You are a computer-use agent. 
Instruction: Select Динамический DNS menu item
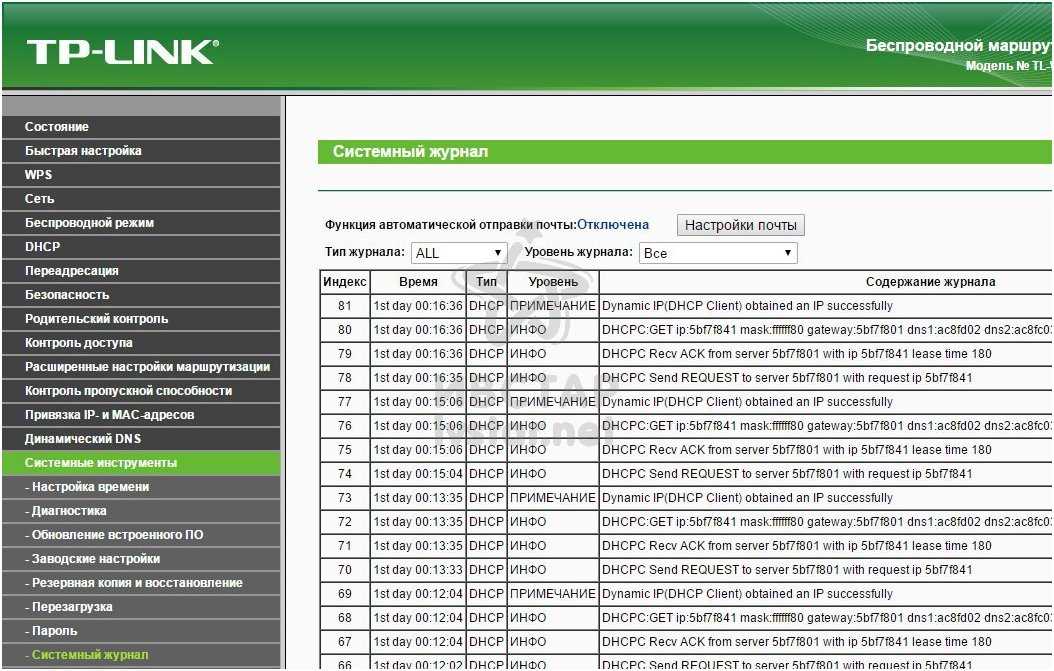pyautogui.click(x=83, y=439)
